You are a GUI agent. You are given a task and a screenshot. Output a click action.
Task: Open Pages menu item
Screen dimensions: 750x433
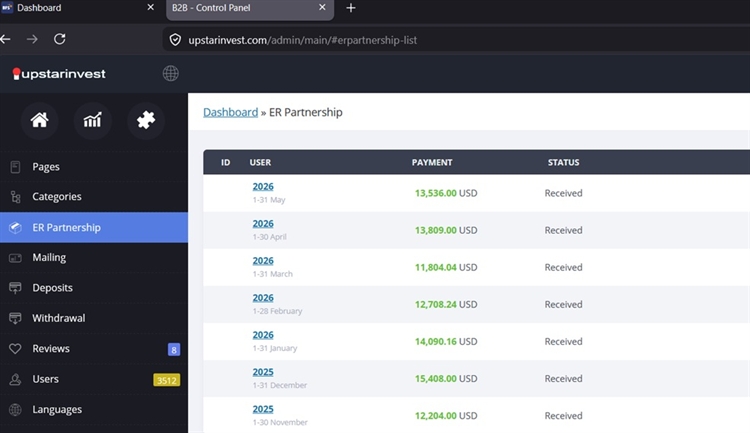click(94, 167)
